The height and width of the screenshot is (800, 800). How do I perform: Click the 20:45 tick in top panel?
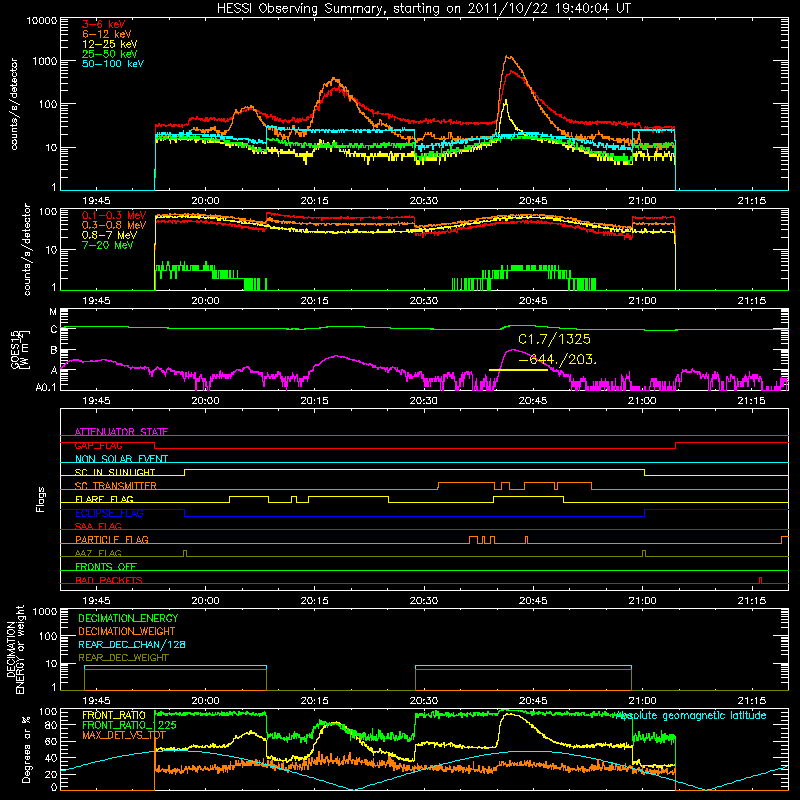[x=533, y=201]
